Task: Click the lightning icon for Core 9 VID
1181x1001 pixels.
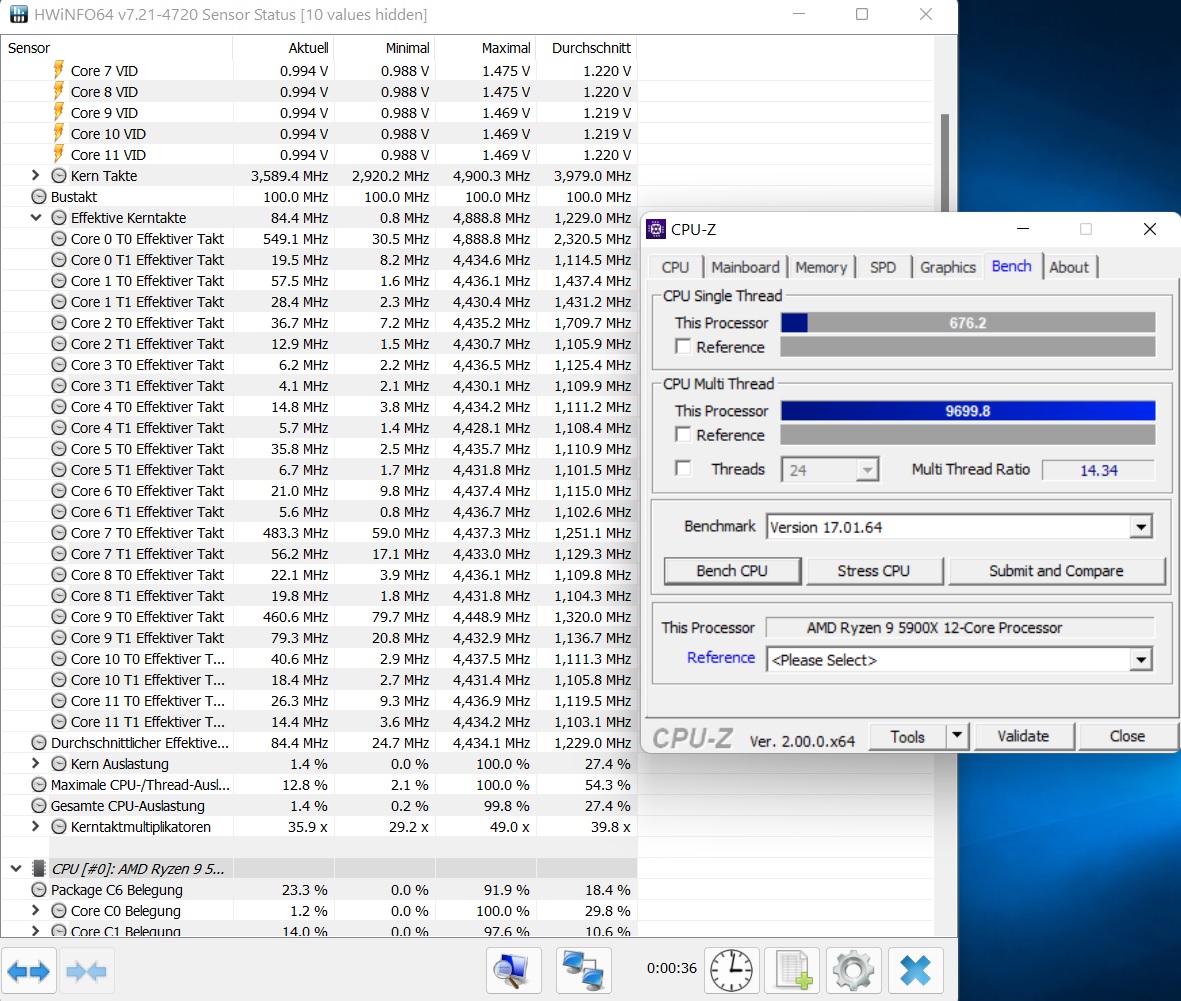Action: [59, 112]
